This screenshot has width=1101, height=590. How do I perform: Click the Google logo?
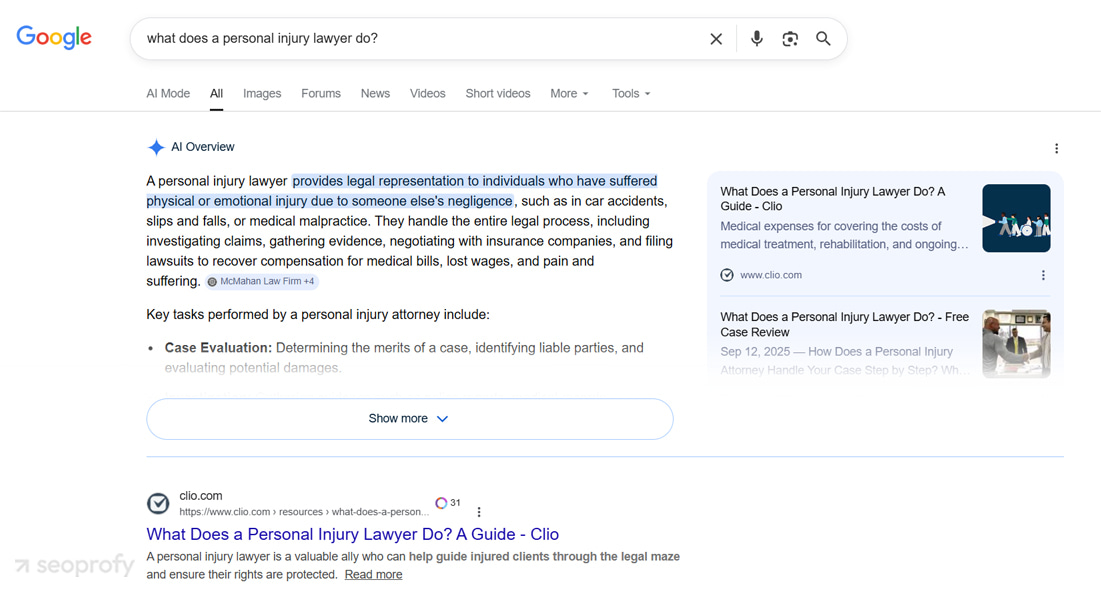(x=54, y=37)
